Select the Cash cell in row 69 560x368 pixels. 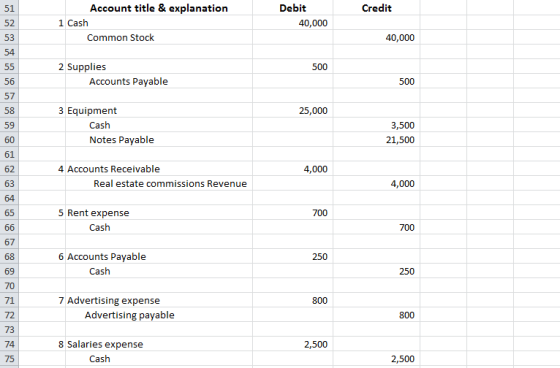(159, 271)
